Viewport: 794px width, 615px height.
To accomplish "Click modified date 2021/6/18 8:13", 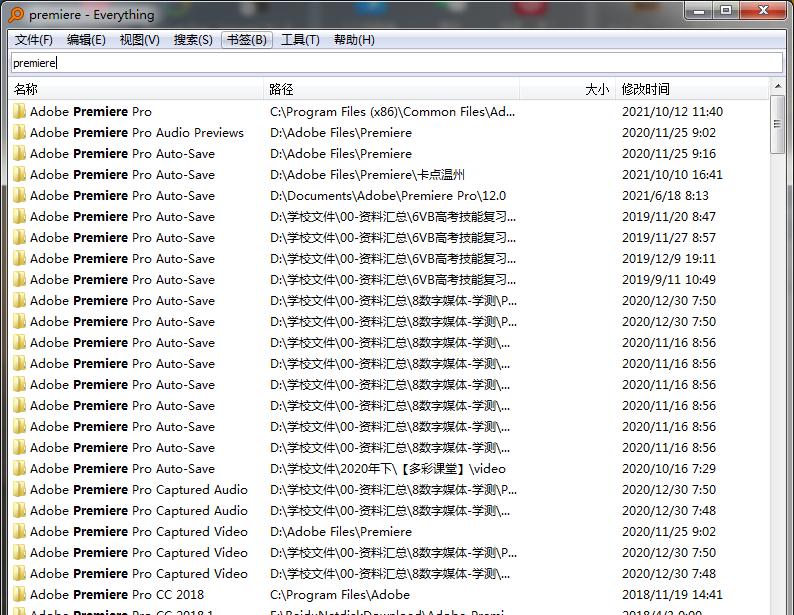I will coord(665,195).
